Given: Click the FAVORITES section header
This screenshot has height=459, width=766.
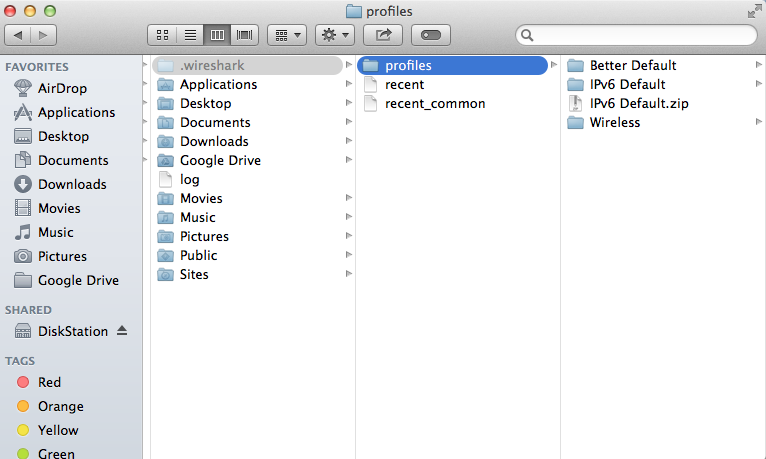Looking at the screenshot, I should pyautogui.click(x=37, y=67).
